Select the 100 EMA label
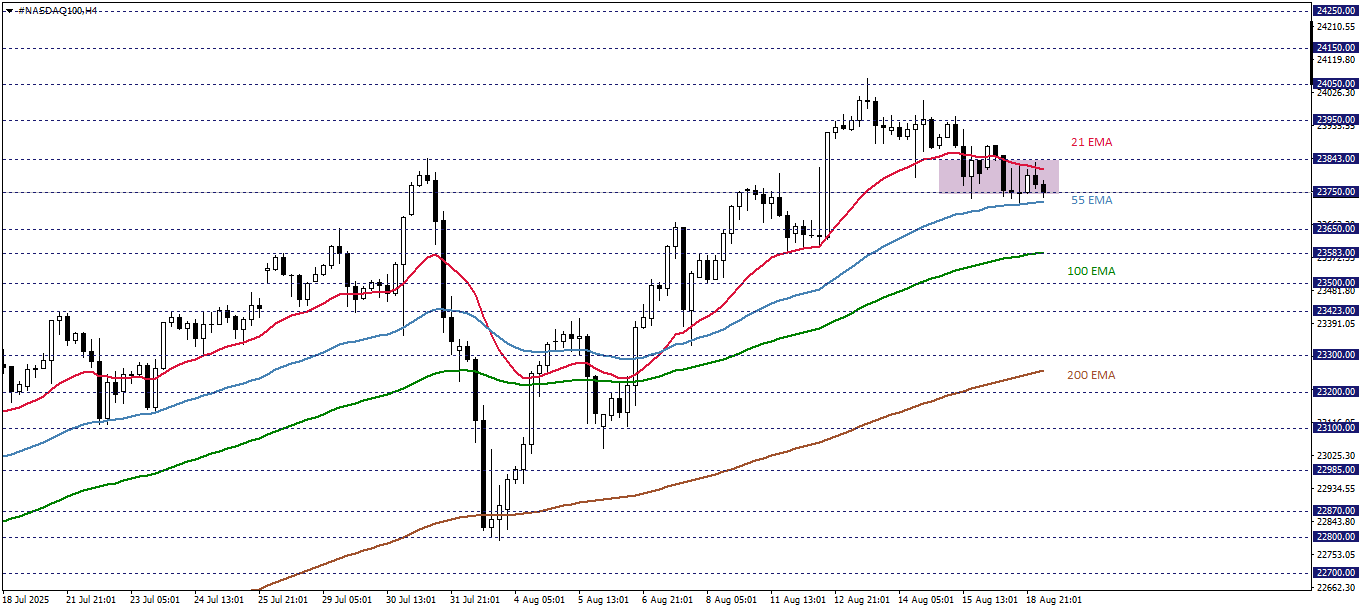 (1091, 271)
